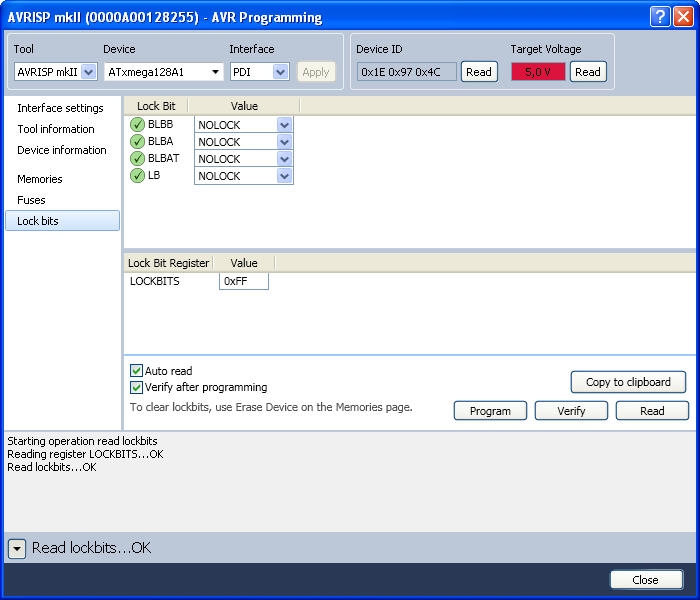Close the dialog with the Close button
This screenshot has width=700, height=600.
click(646, 579)
